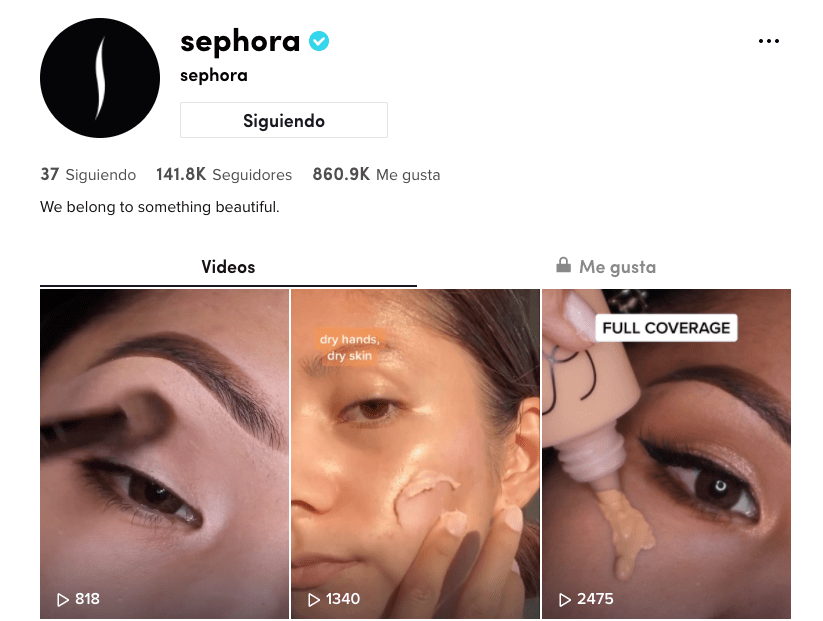The height and width of the screenshot is (621, 823).
Task: Click the smaller sephora username text
Action: pos(214,76)
